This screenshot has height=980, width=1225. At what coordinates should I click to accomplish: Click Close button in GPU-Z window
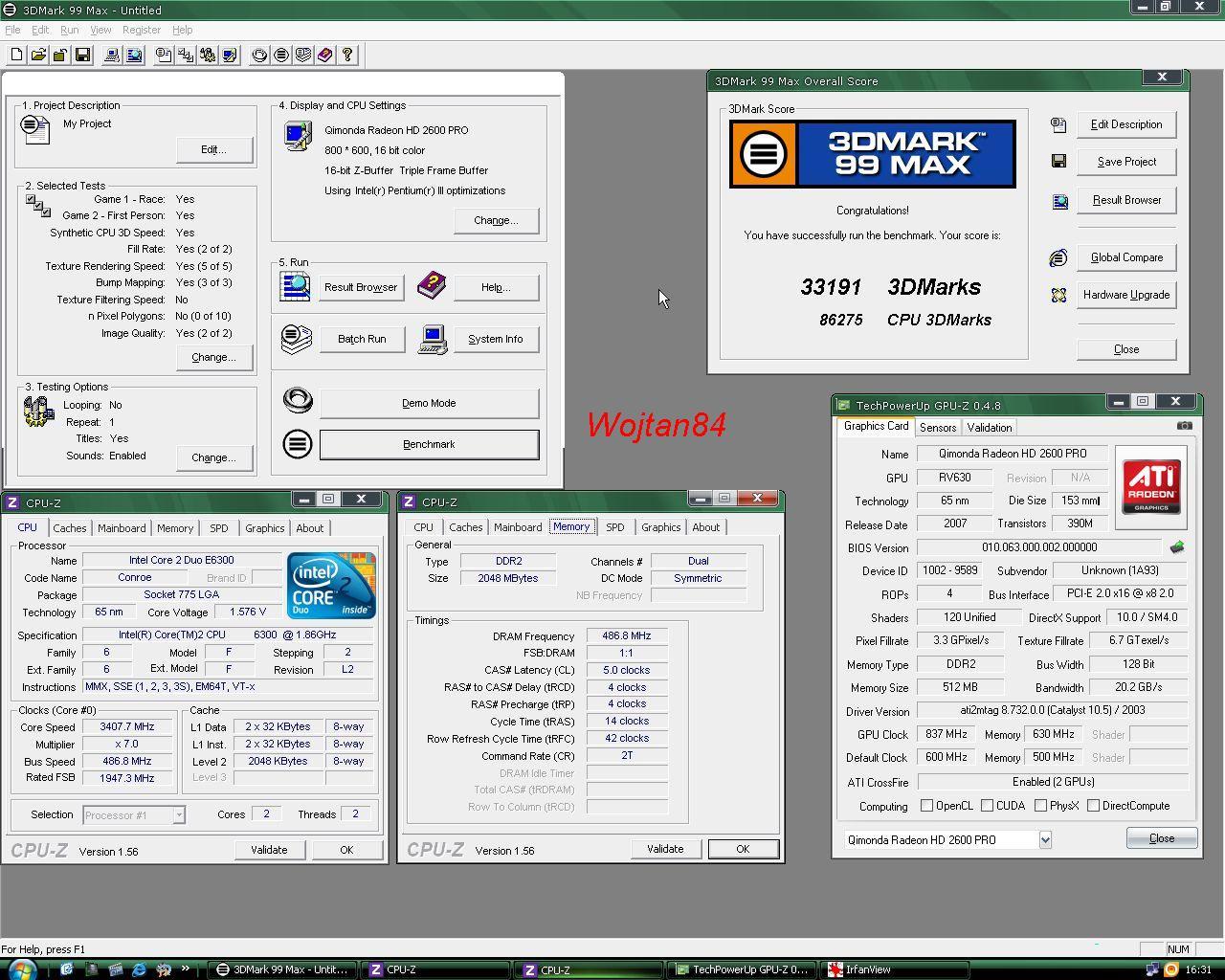1161,838
